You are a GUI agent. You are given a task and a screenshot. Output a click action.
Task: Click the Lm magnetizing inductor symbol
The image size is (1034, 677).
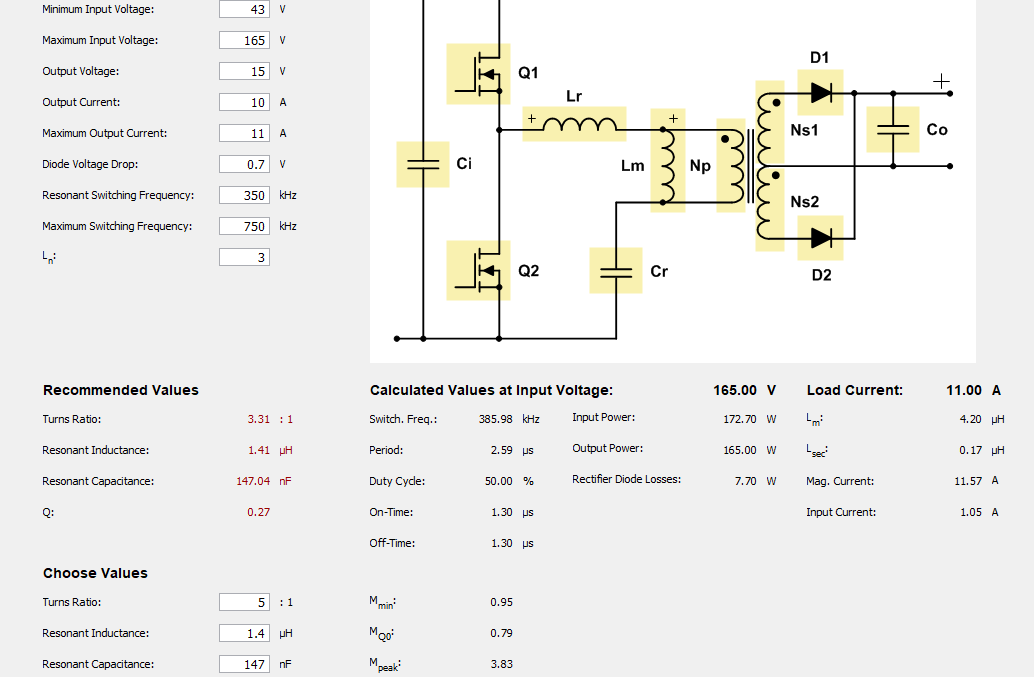click(x=667, y=160)
